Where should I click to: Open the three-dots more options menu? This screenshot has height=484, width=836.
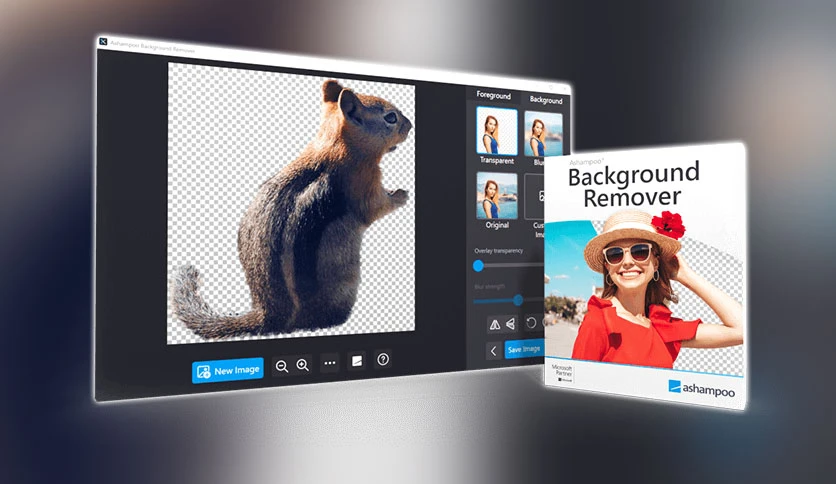329,363
